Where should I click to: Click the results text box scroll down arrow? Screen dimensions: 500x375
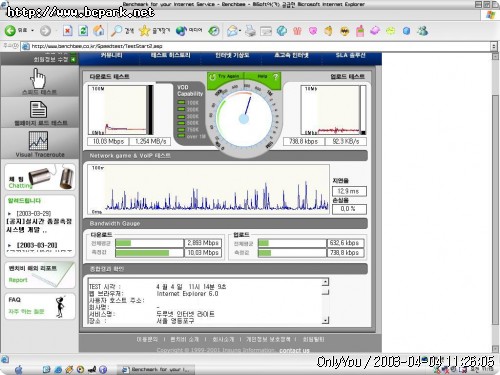pyautogui.click(x=326, y=320)
